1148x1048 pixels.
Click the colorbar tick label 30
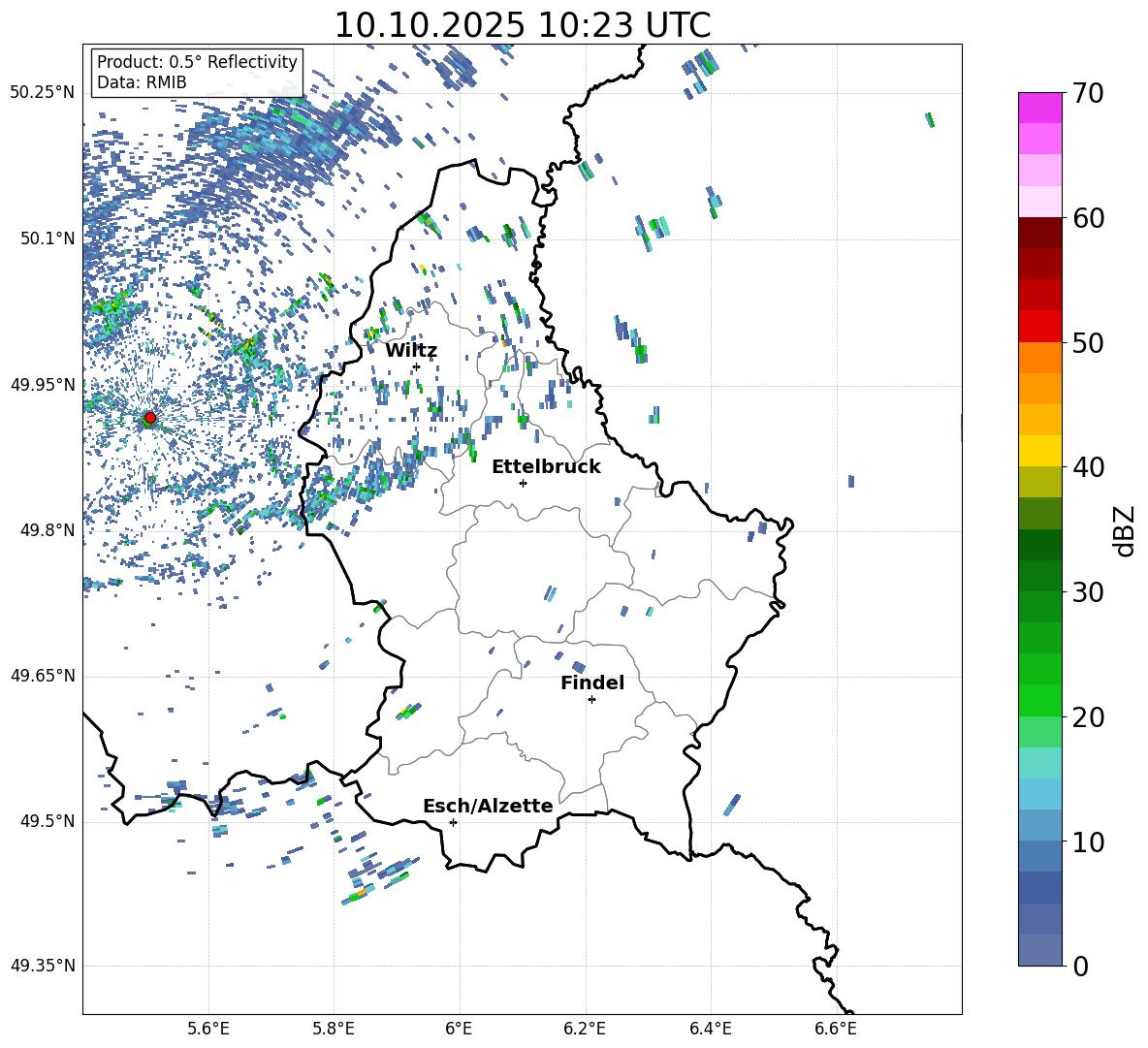(1088, 592)
